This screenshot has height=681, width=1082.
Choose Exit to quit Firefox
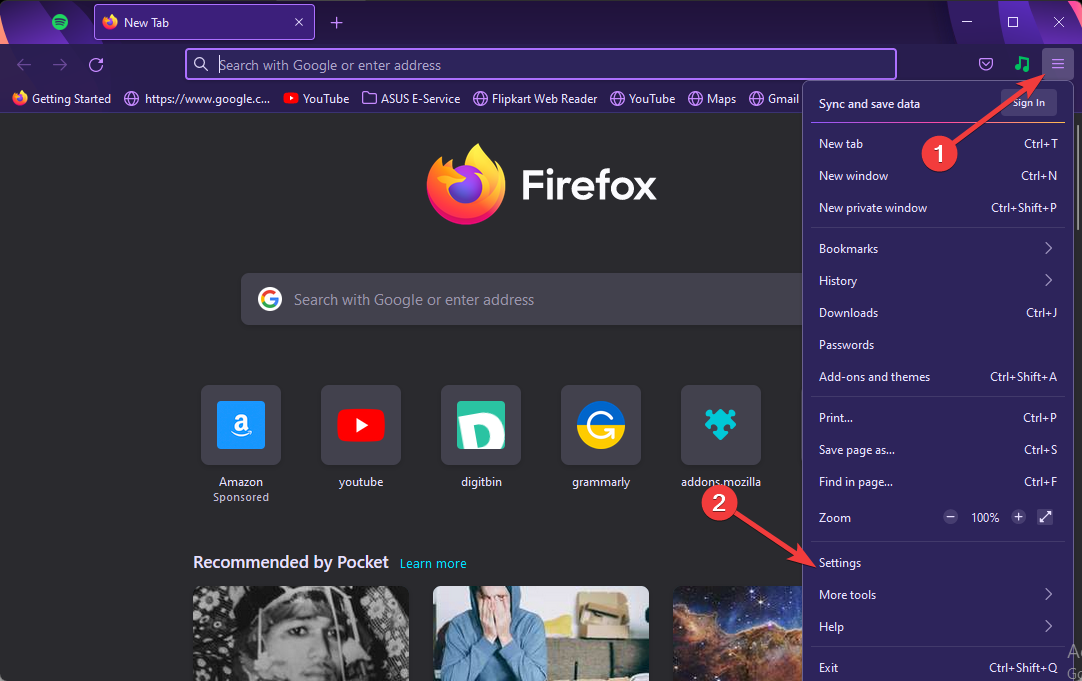pyautogui.click(x=937, y=667)
